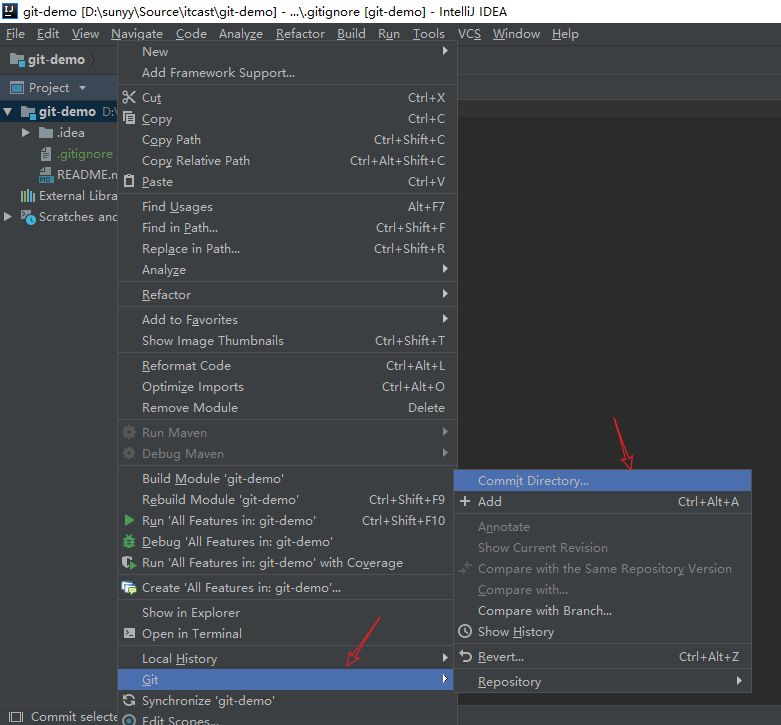Click the green Run arrow icon
This screenshot has width=781, height=725.
[129, 521]
